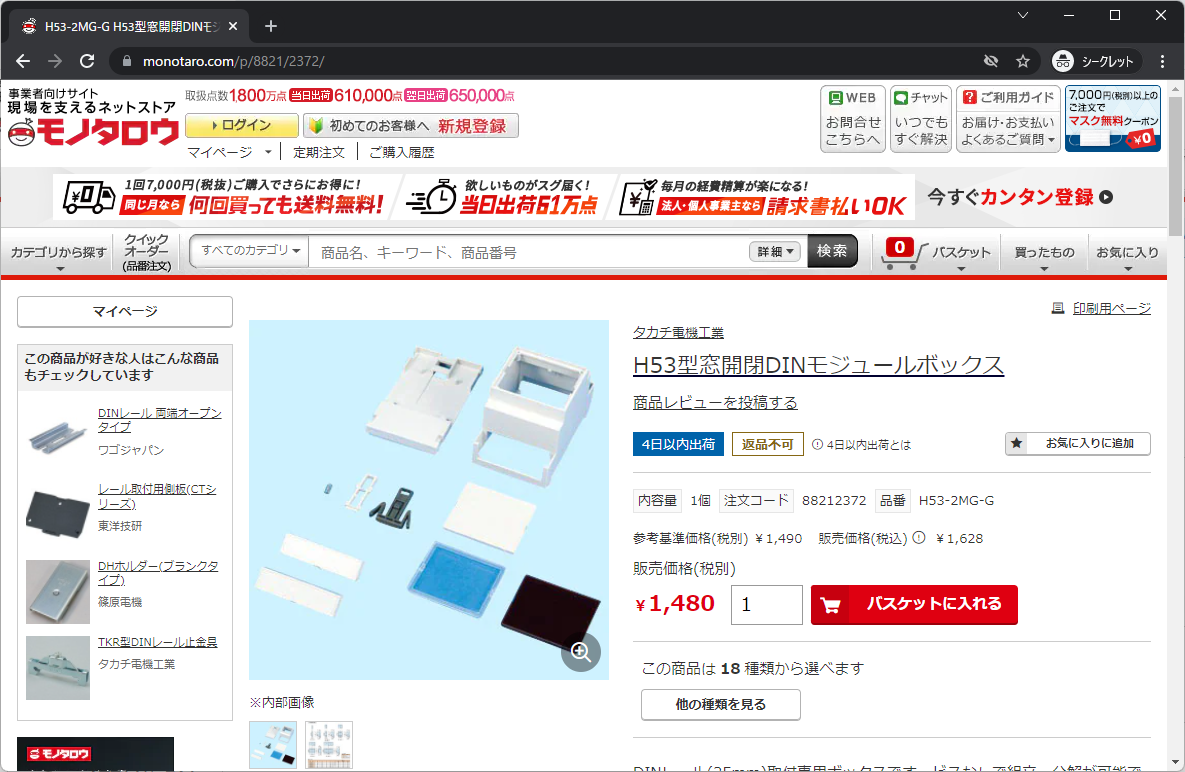Click info icon beside 販売価格(税込)

pos(919,538)
